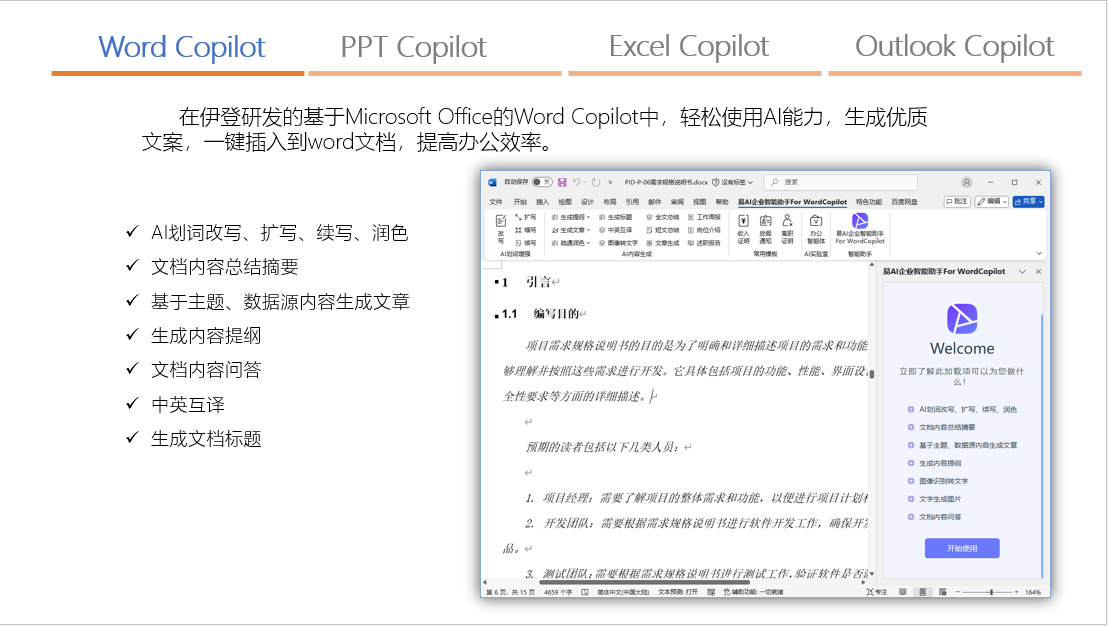Open the 审阅 Review ribbon tab

point(677,202)
